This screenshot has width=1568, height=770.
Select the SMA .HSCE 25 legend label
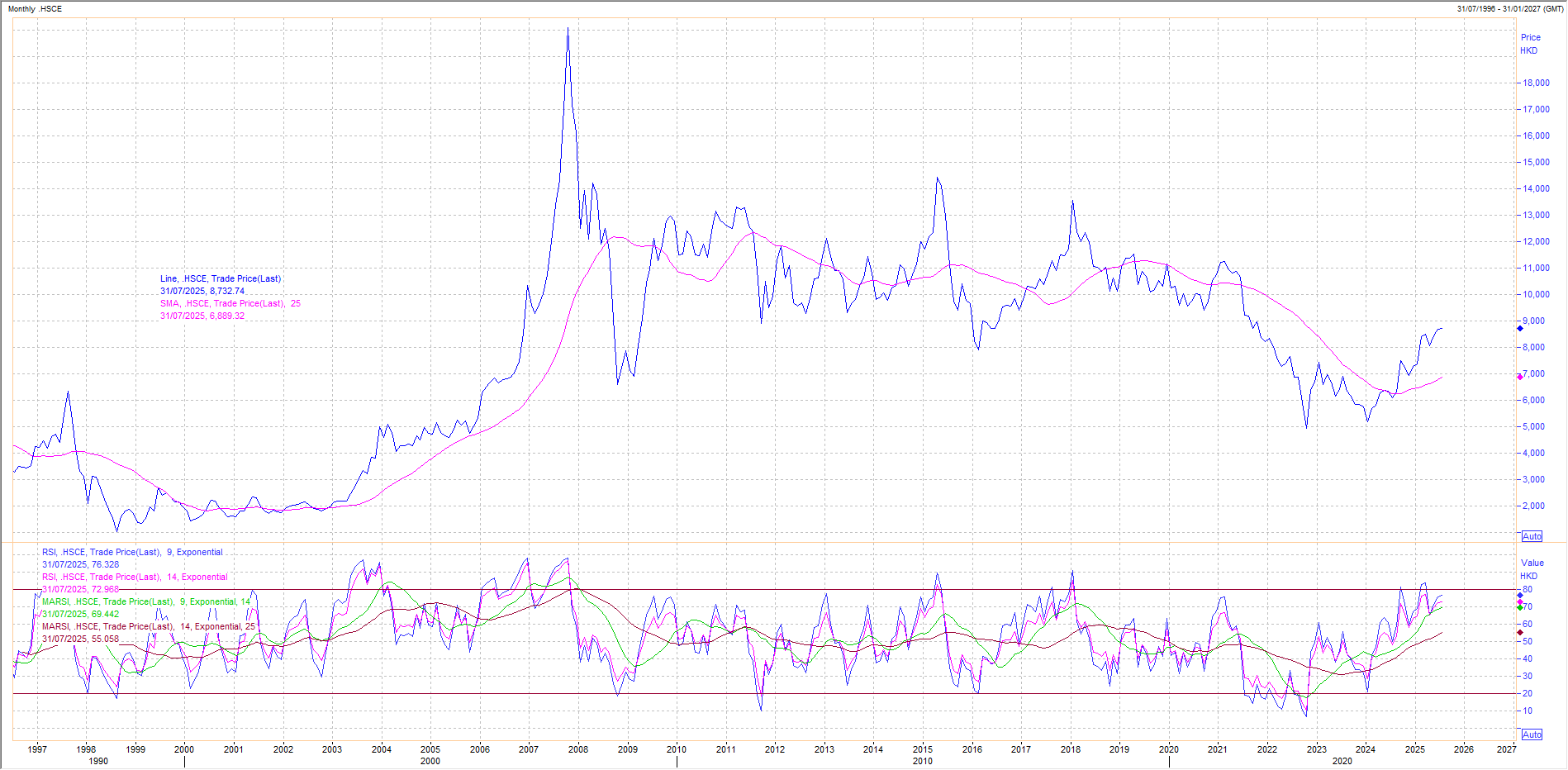(x=230, y=304)
